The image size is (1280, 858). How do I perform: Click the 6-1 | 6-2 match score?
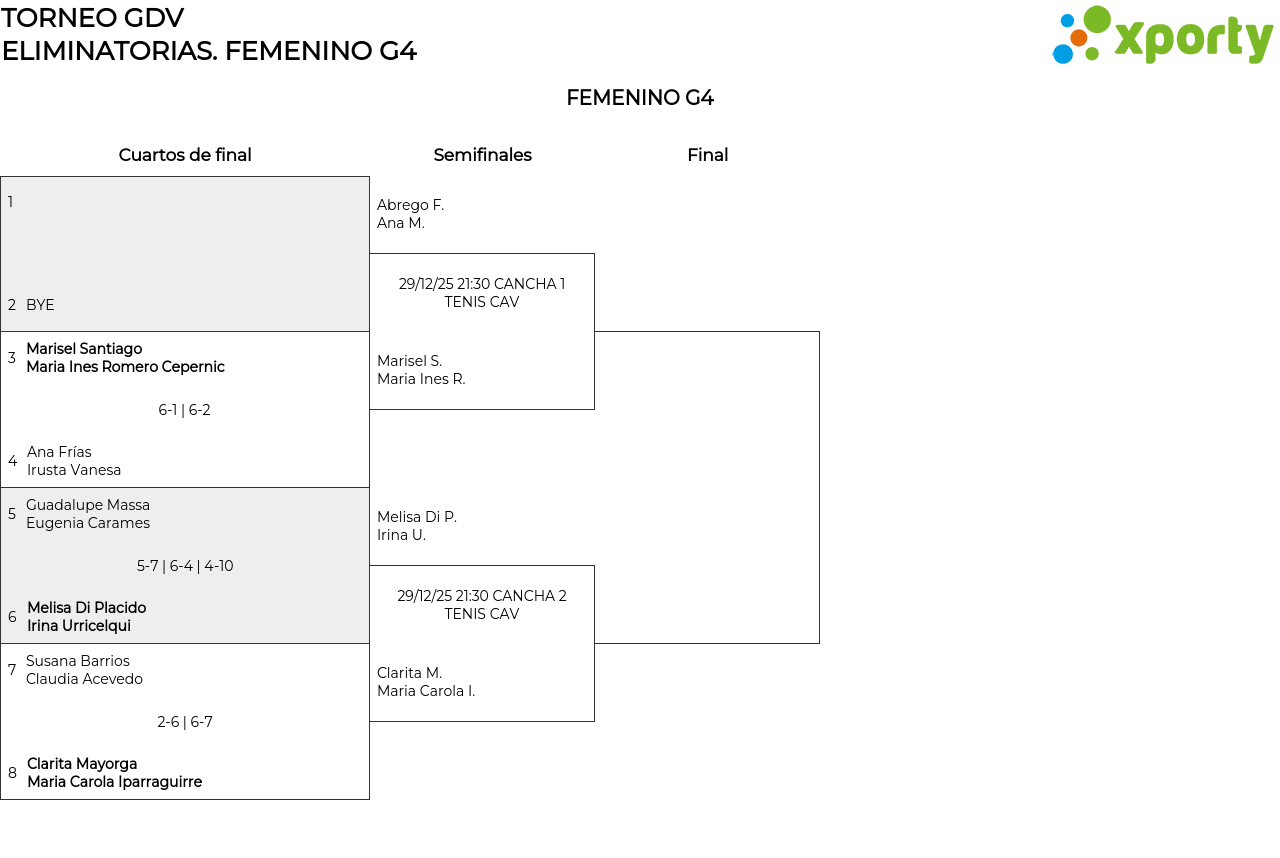[184, 410]
